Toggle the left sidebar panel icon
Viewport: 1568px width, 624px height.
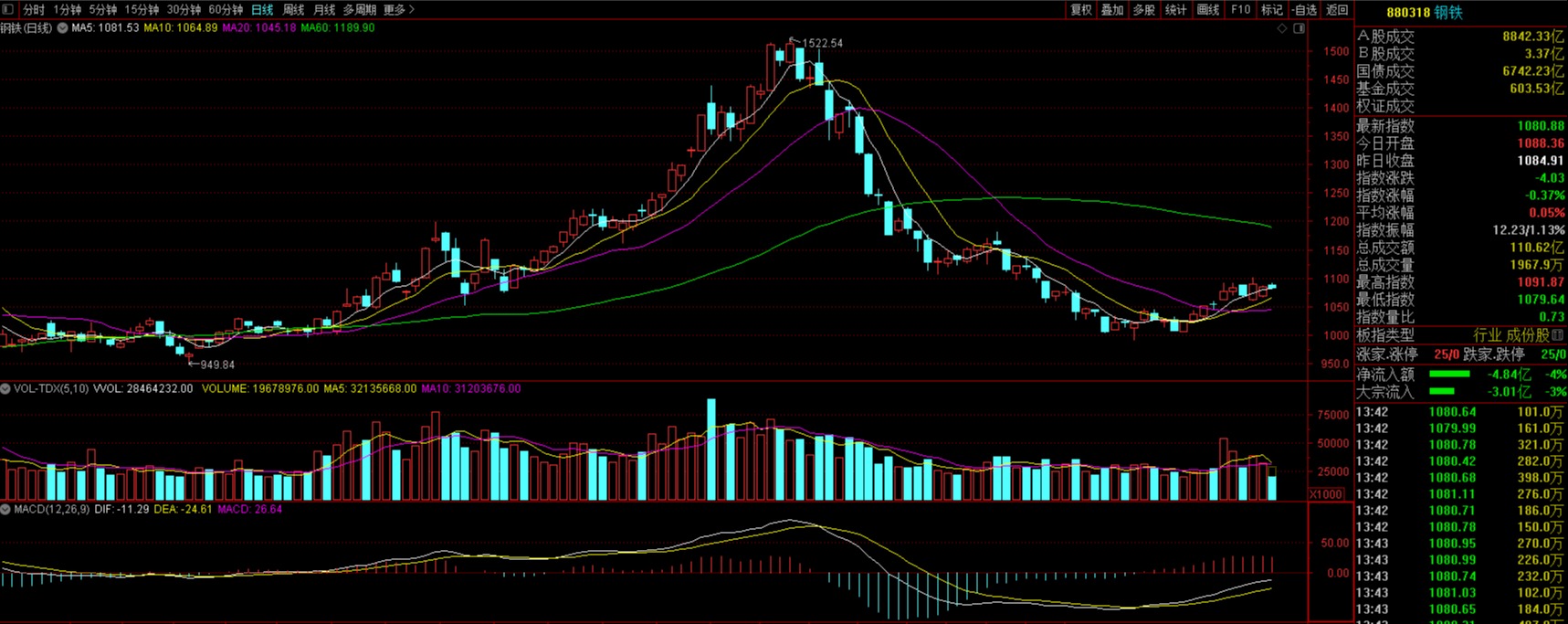8,9
